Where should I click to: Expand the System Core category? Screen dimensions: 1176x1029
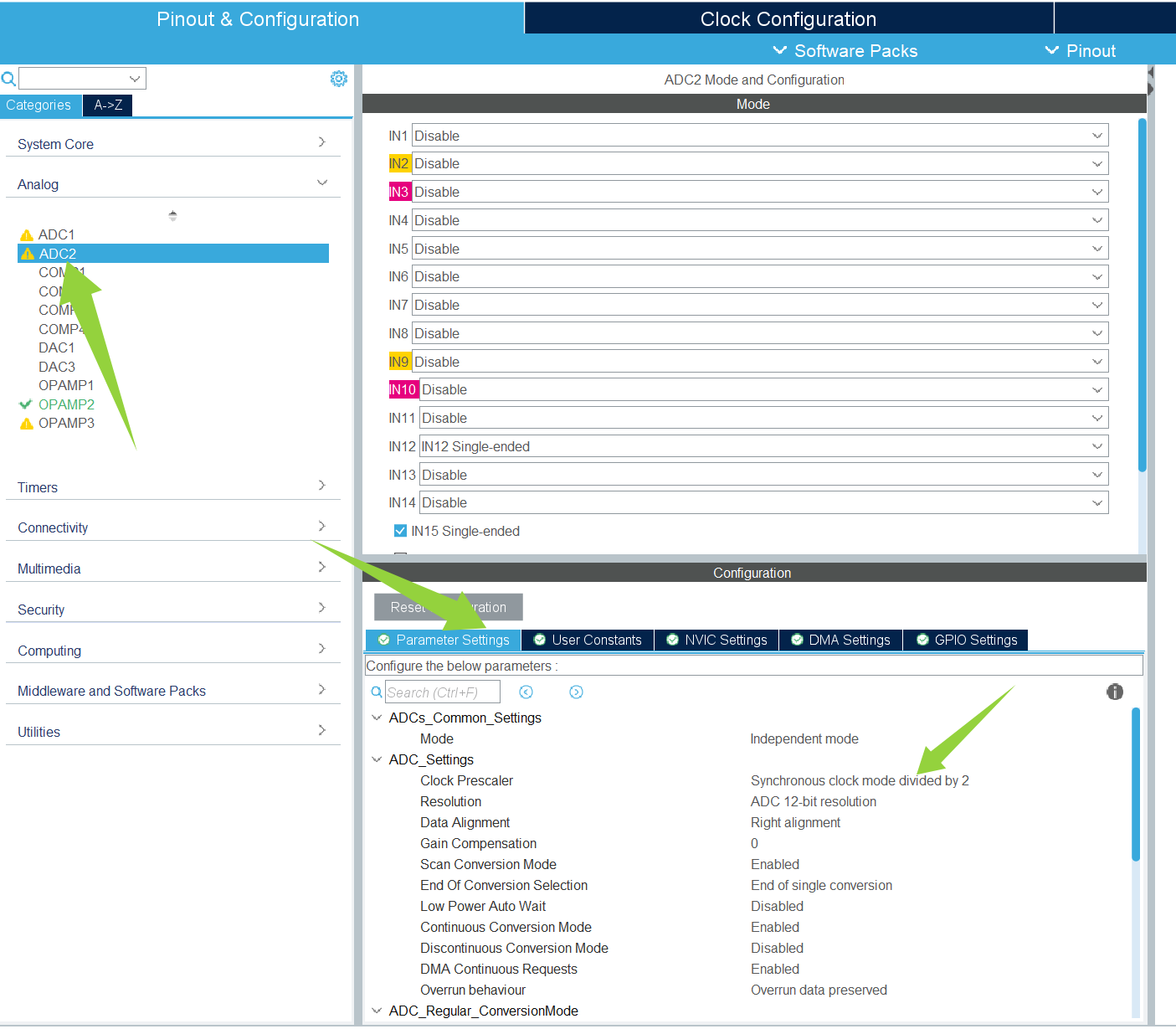(x=321, y=142)
